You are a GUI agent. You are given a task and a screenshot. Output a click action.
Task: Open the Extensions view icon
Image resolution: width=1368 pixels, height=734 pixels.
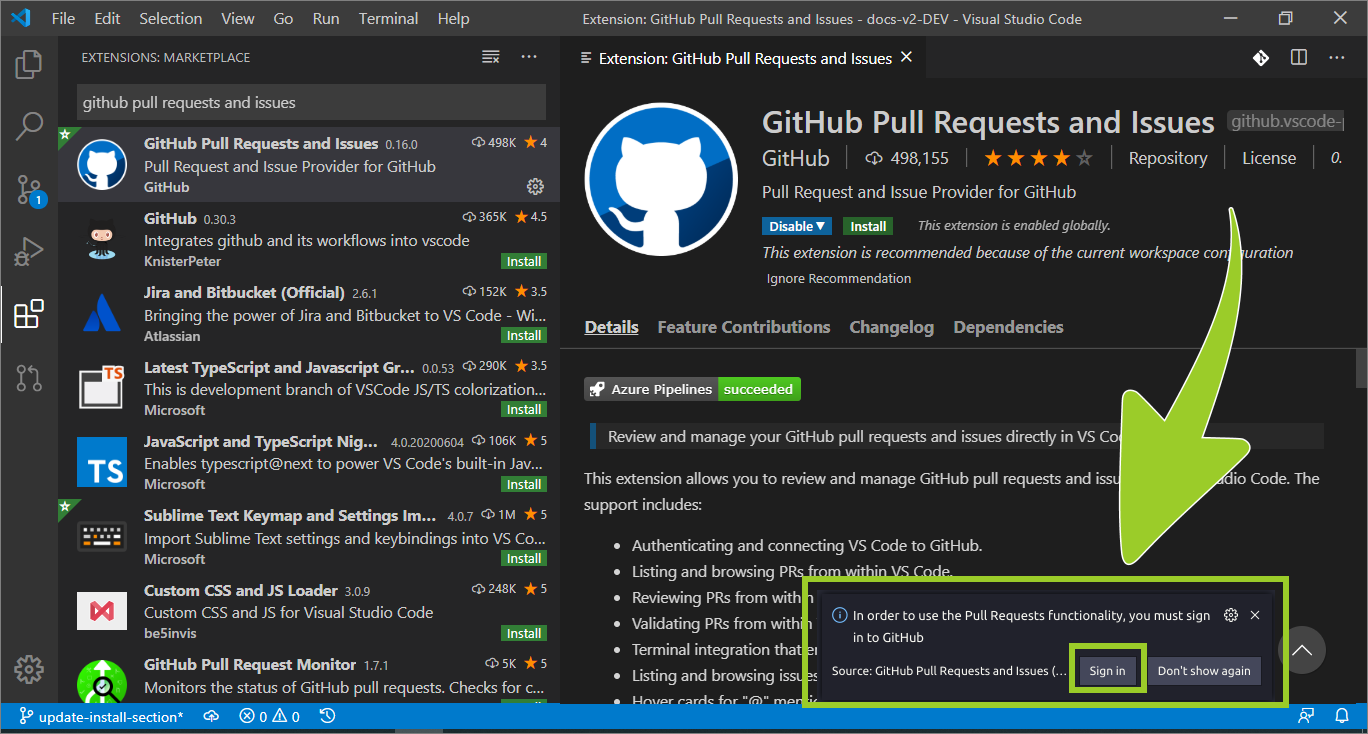(x=29, y=314)
